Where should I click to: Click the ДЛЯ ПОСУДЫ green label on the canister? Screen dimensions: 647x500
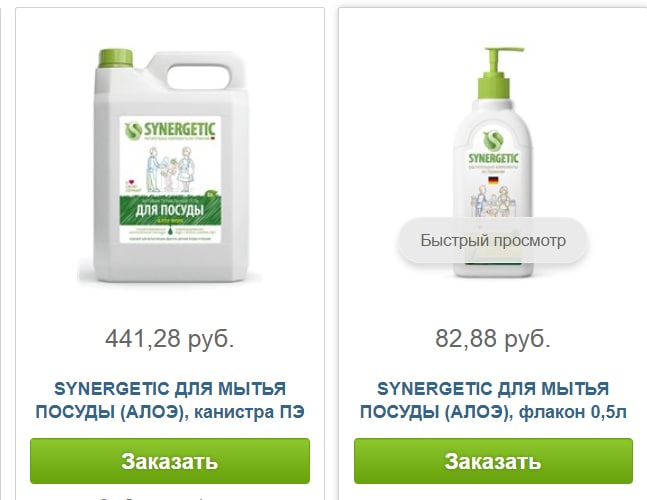[170, 210]
